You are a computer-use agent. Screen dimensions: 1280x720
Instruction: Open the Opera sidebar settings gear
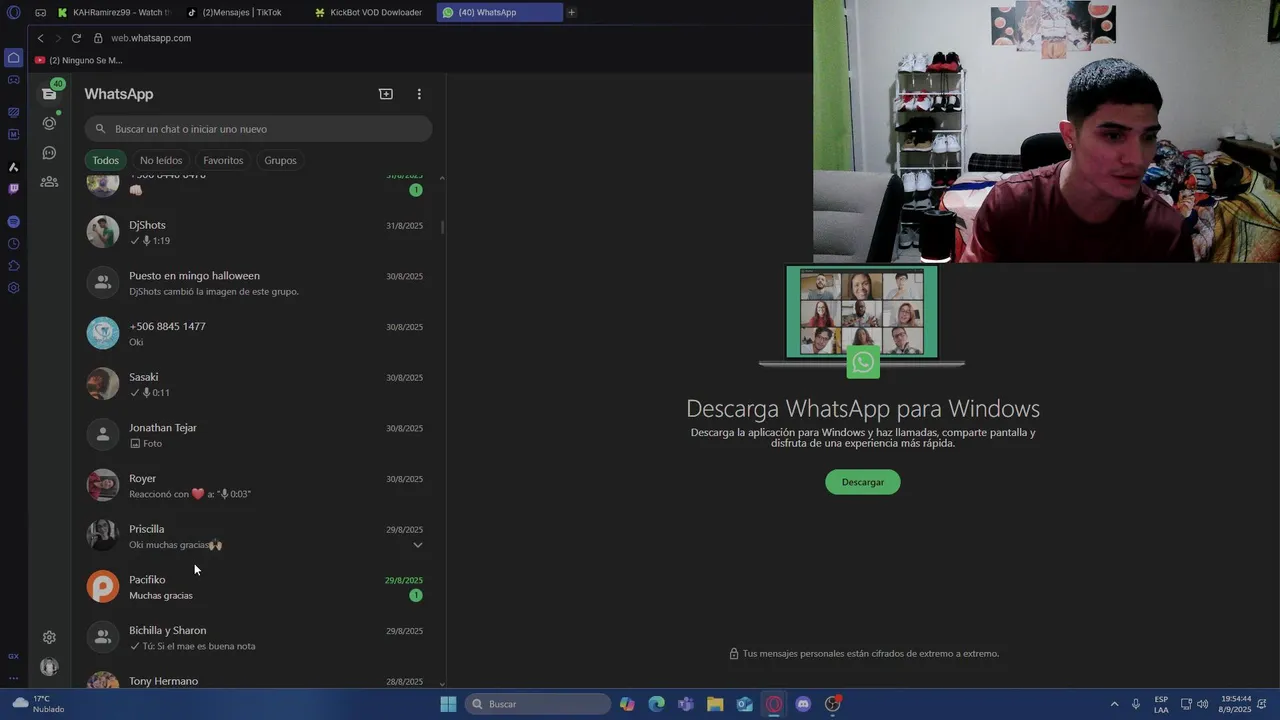coord(13,288)
